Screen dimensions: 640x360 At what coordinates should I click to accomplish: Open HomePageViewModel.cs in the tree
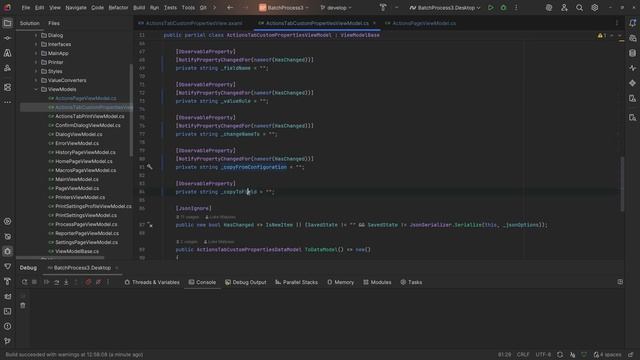pyautogui.click(x=84, y=161)
